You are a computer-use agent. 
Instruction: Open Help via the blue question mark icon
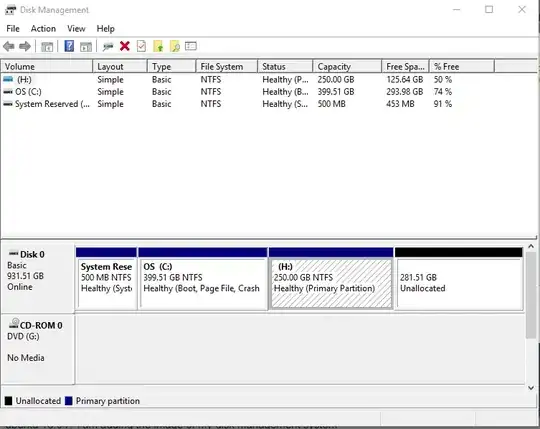click(x=69, y=46)
